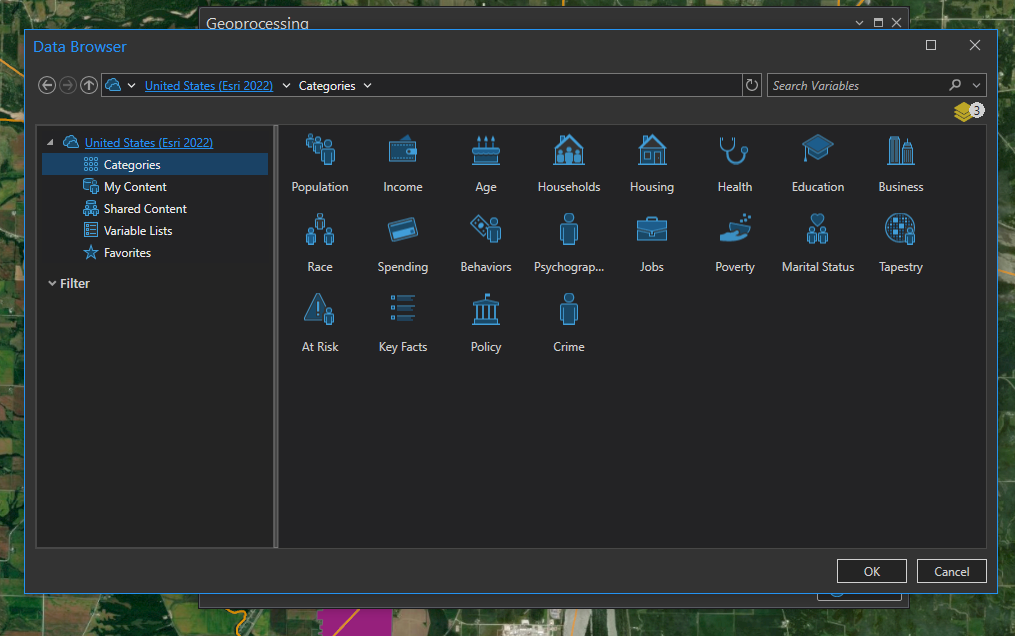Maximize the Geoprocessing pane
Screen dimensions: 1015x636
pos(878,23)
